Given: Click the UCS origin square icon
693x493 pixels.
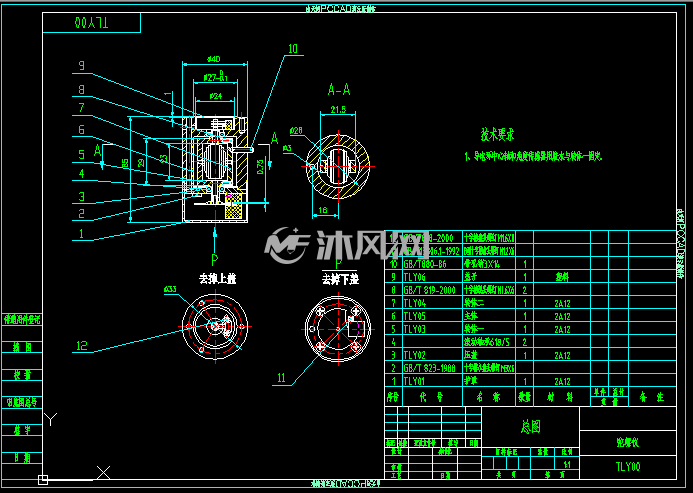Looking at the screenshot, I should pos(43,480).
